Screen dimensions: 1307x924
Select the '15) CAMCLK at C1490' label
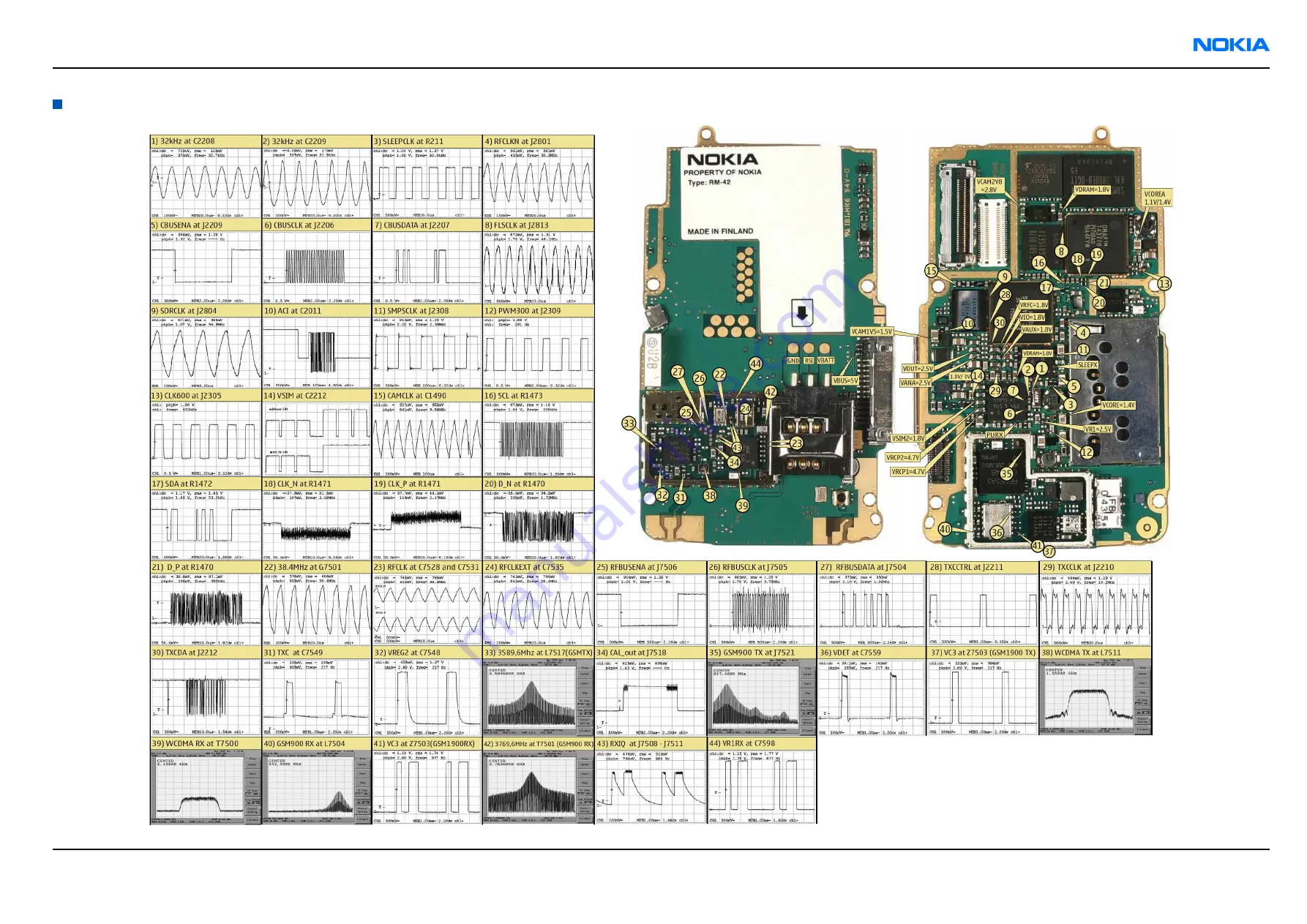(409, 396)
